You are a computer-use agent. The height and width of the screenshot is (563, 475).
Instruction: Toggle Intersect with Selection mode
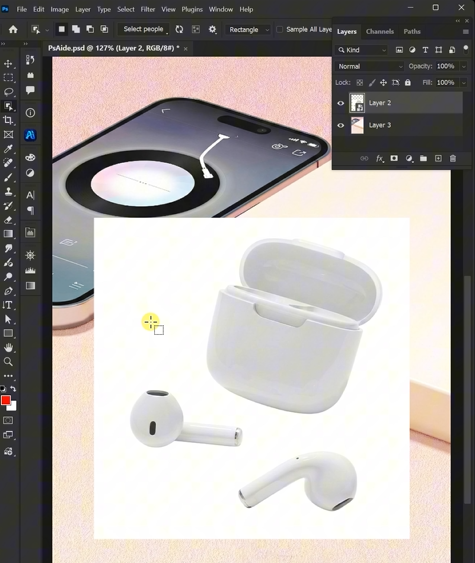click(104, 29)
